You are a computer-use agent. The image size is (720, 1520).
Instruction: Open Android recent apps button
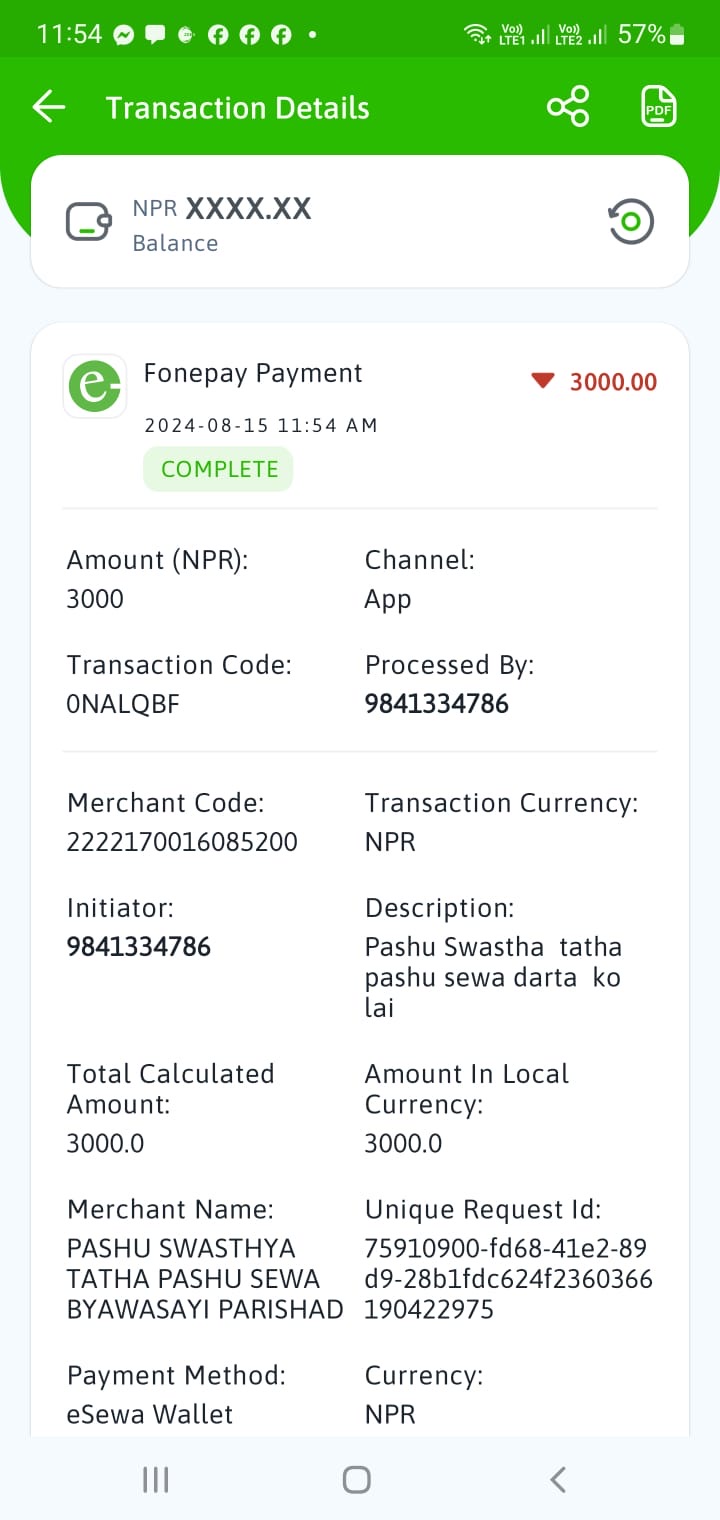(x=156, y=1480)
